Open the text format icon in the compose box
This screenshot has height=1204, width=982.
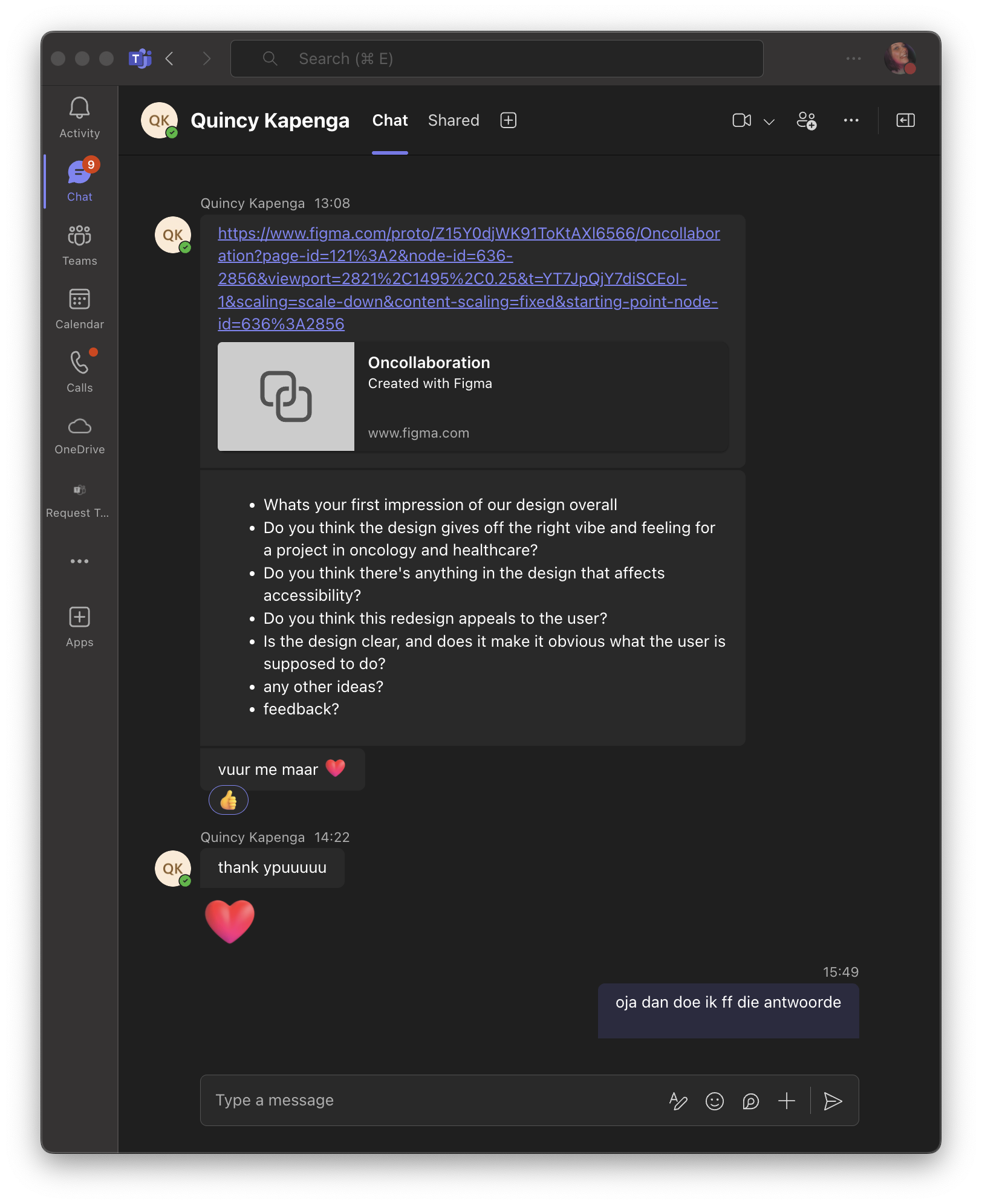(678, 1101)
